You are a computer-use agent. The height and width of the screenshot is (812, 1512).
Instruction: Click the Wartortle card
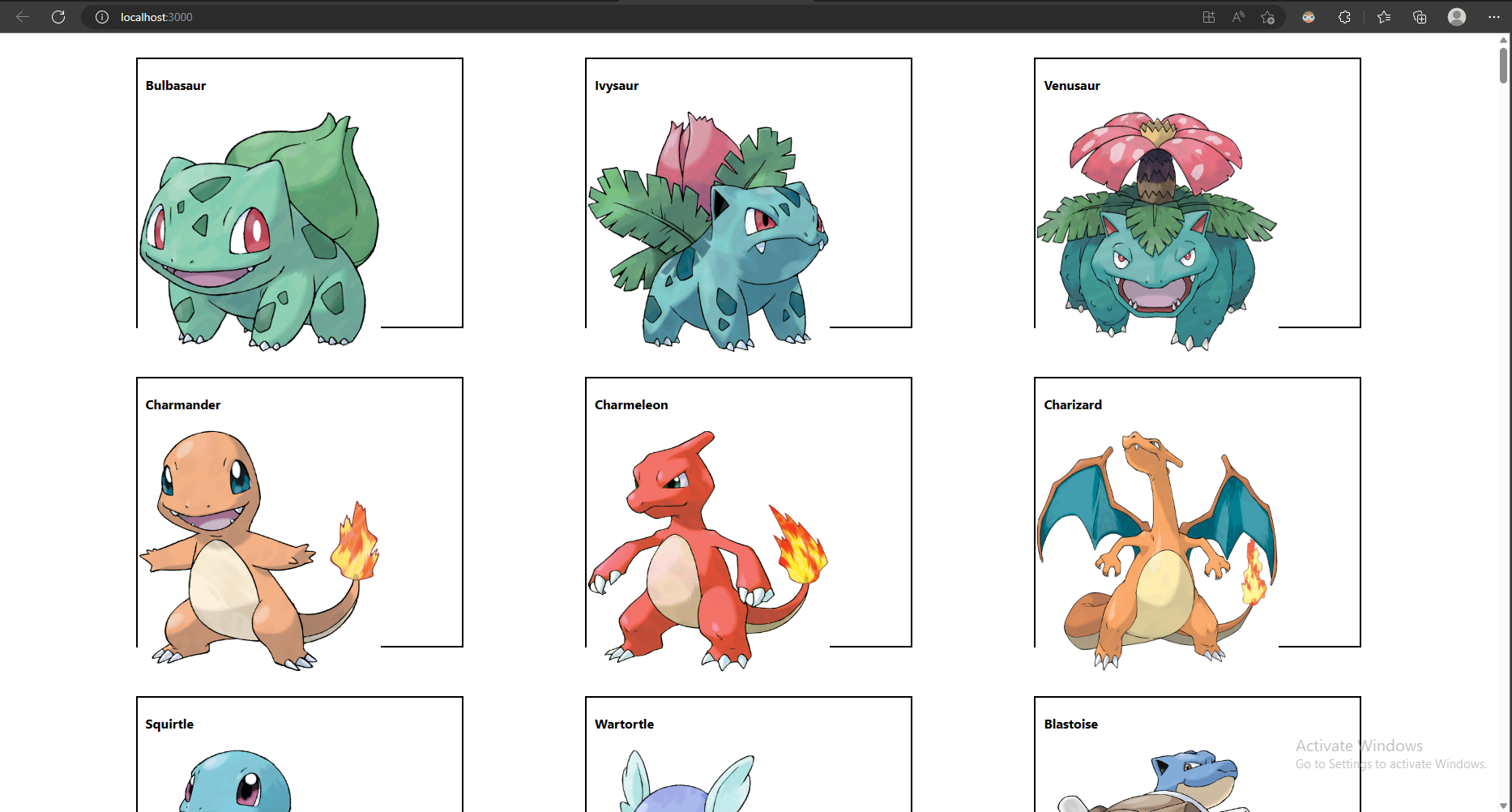[747, 754]
